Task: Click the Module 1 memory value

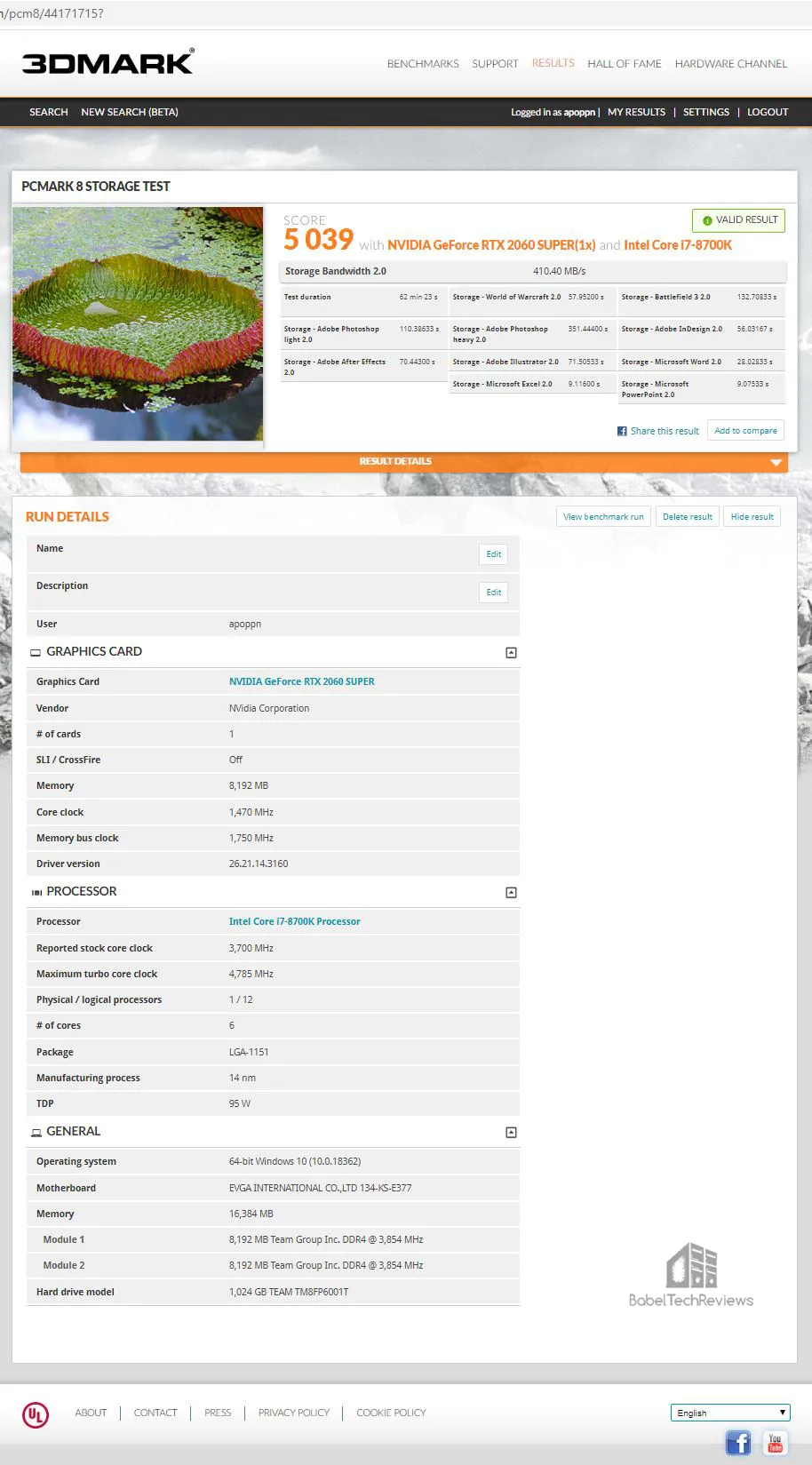Action: coord(326,1240)
